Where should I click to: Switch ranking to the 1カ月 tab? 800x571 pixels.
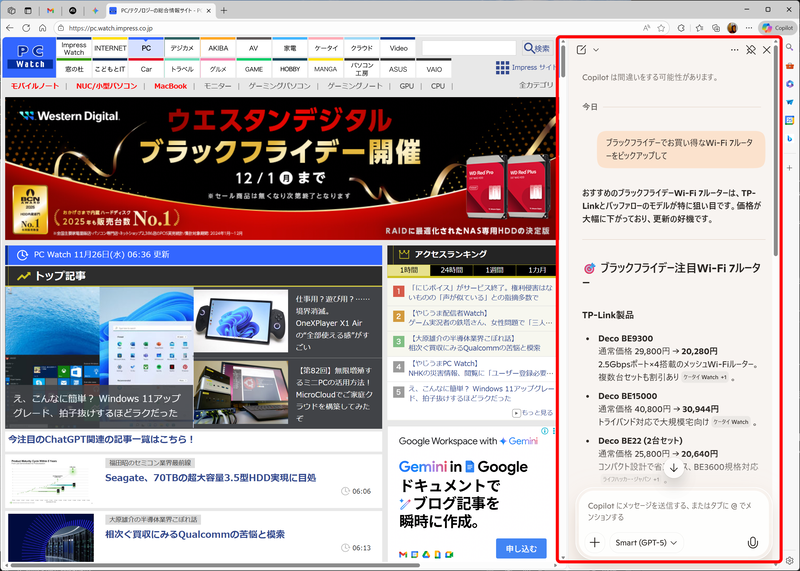tap(536, 270)
